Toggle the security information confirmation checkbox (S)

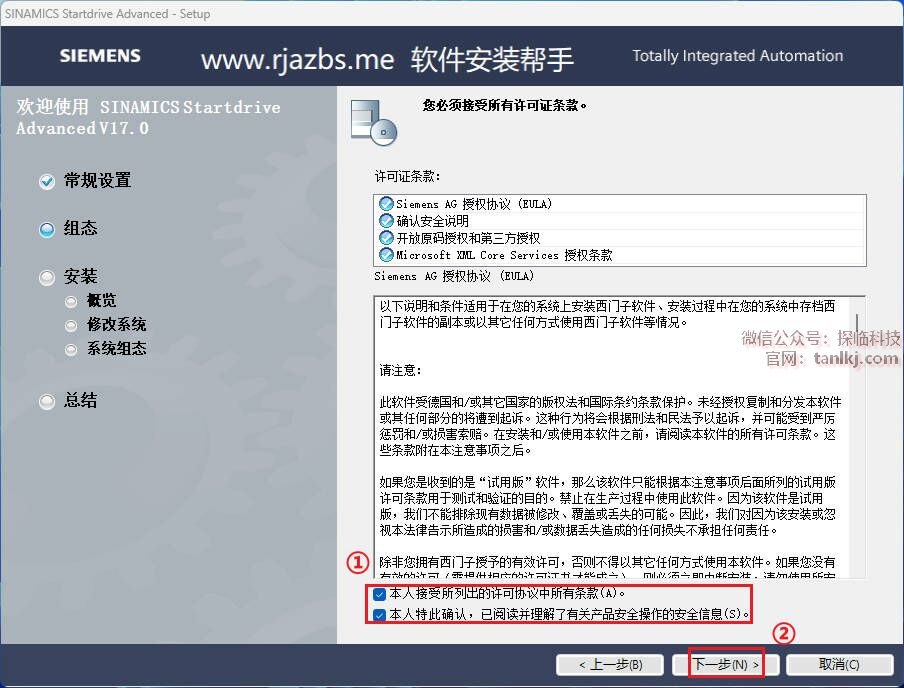379,615
